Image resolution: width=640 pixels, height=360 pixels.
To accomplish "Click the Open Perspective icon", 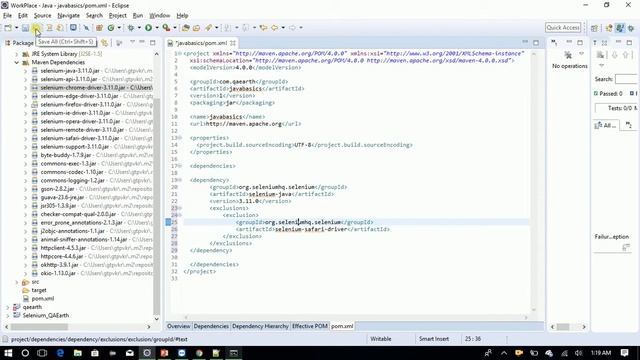I will click(595, 28).
